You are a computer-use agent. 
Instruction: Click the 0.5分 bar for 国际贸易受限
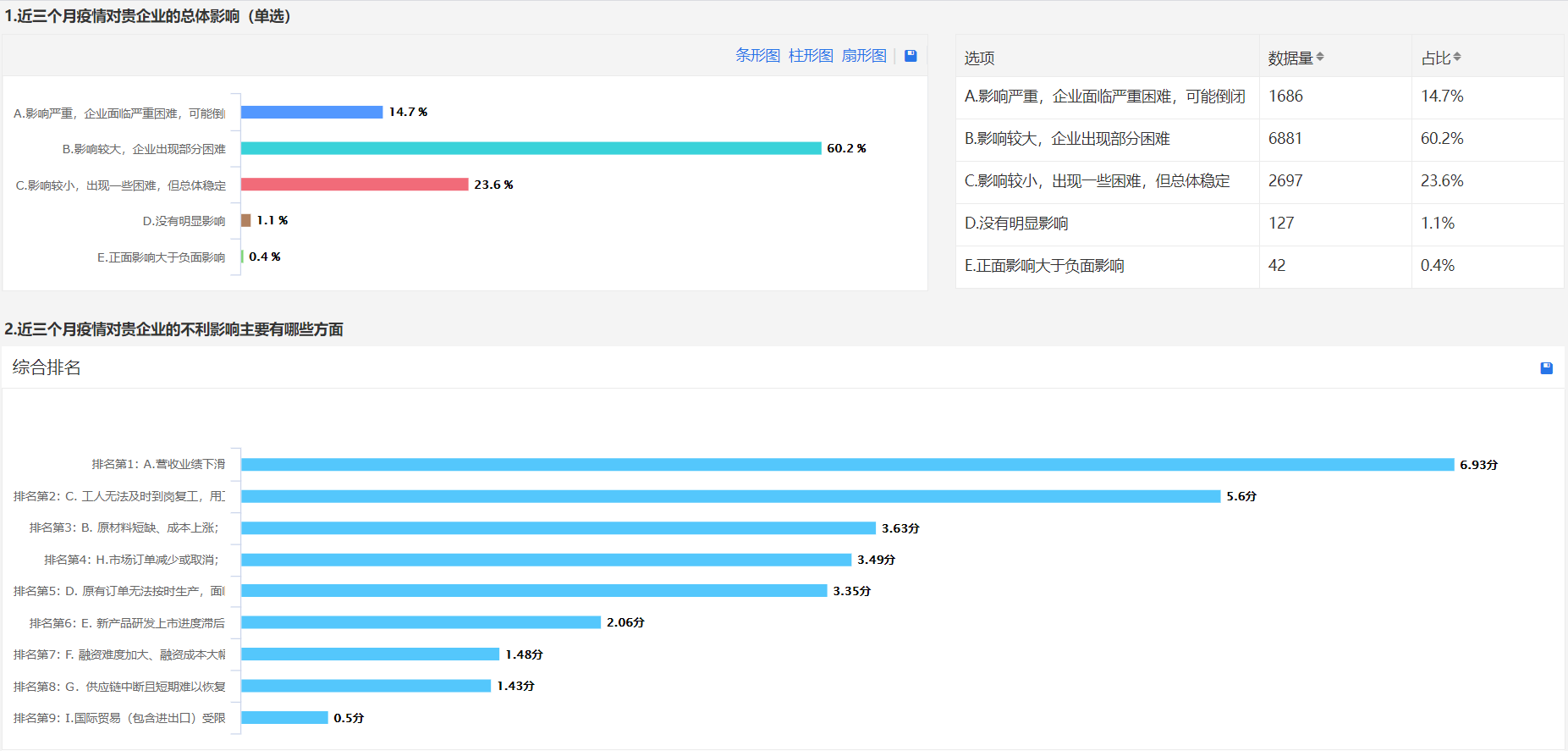(284, 718)
